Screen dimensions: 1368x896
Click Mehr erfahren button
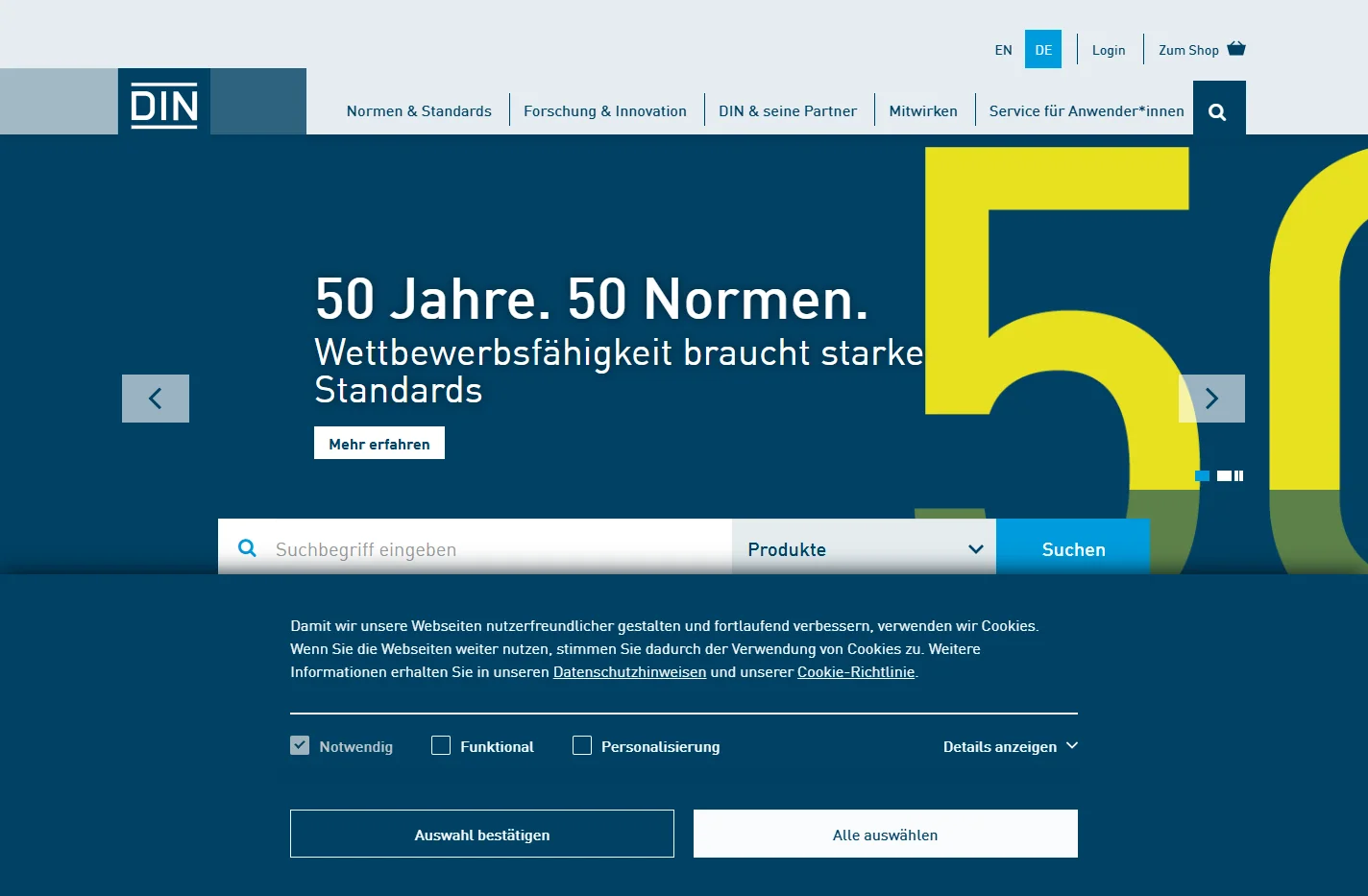[379, 443]
